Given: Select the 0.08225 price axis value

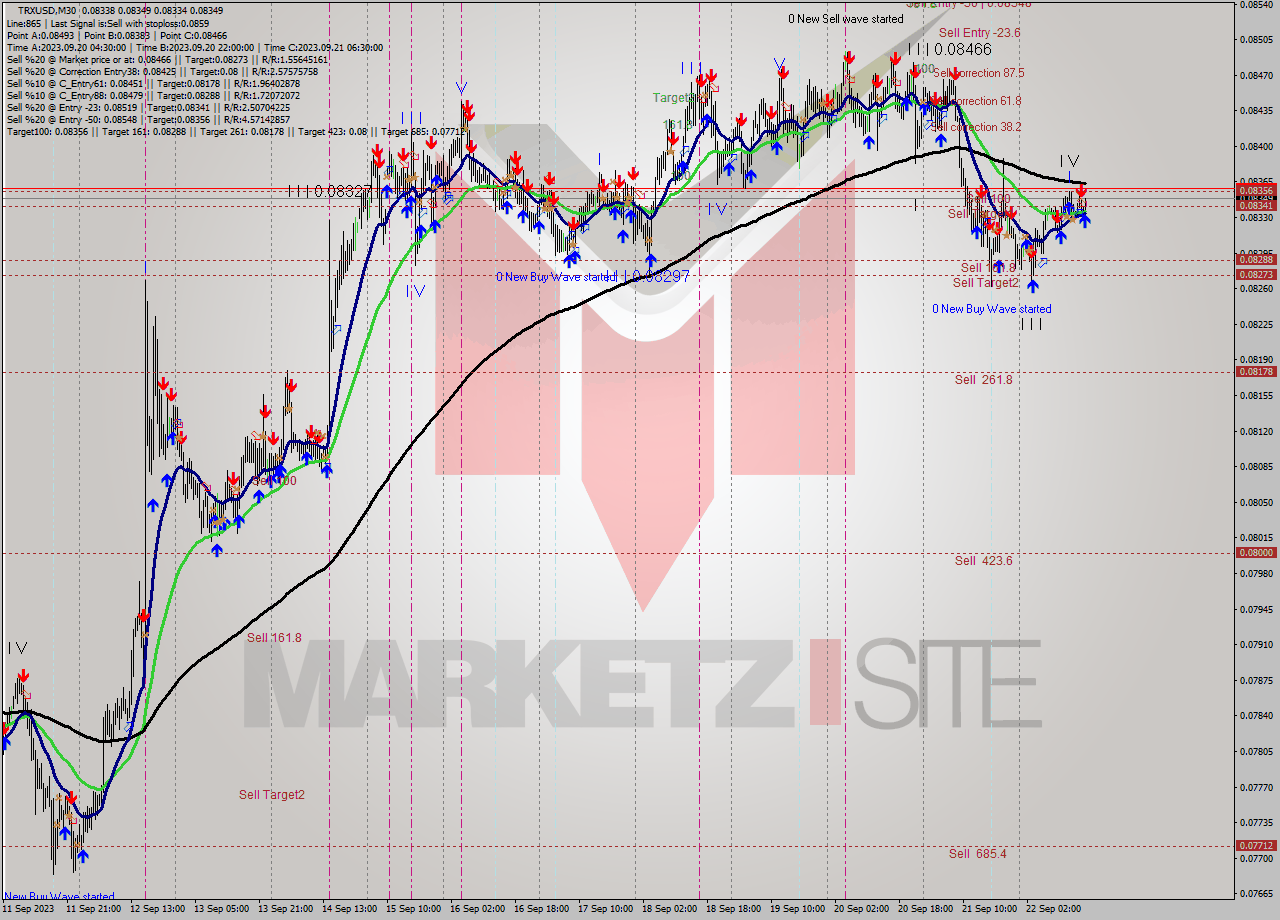Looking at the screenshot, I should click(1256, 324).
